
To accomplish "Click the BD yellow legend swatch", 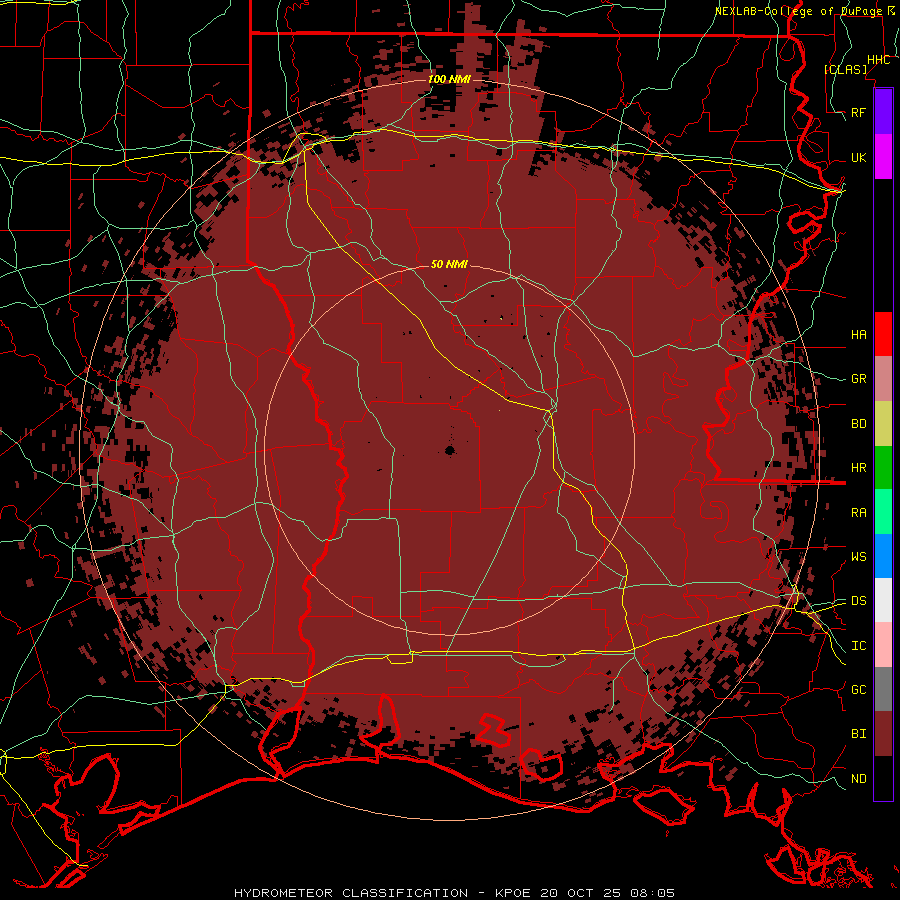I will point(883,424).
